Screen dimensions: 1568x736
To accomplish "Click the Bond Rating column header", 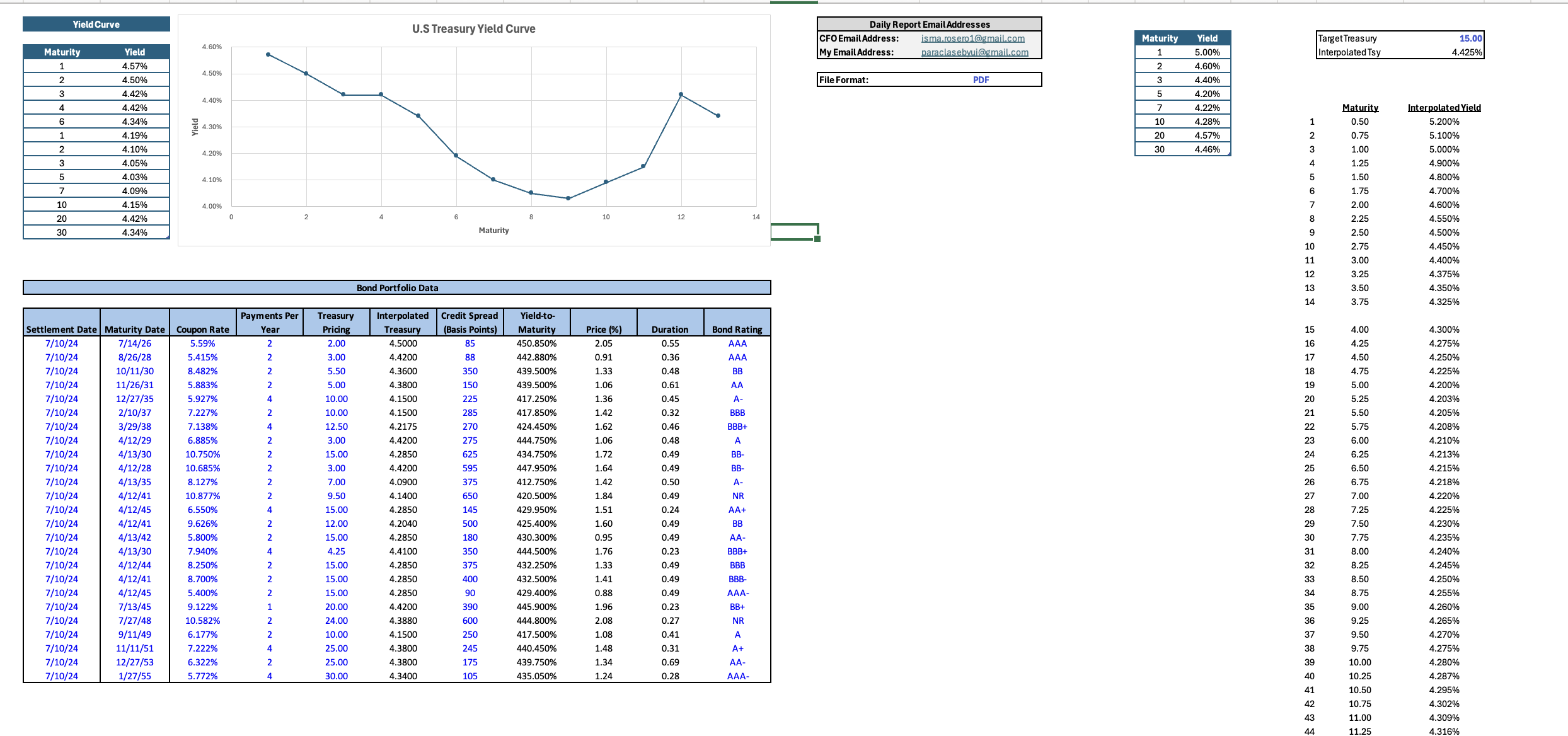I will (x=737, y=329).
